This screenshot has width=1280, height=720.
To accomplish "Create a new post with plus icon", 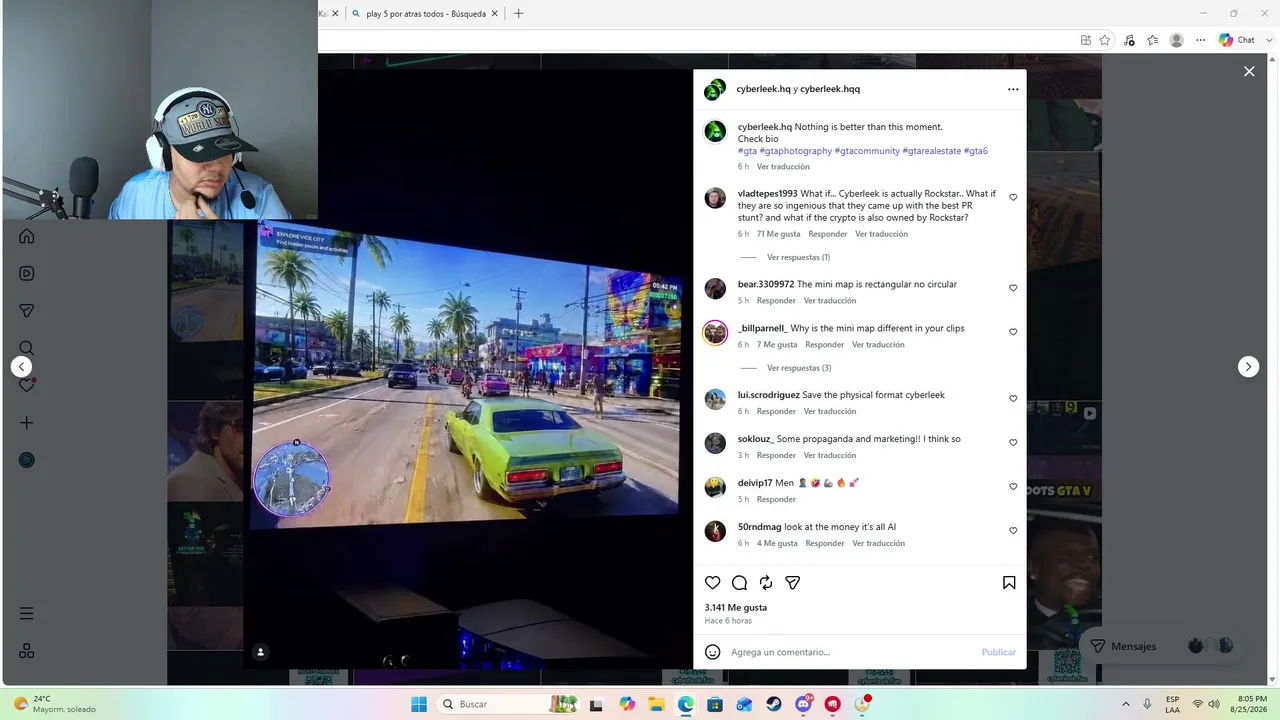I will pos(27,423).
